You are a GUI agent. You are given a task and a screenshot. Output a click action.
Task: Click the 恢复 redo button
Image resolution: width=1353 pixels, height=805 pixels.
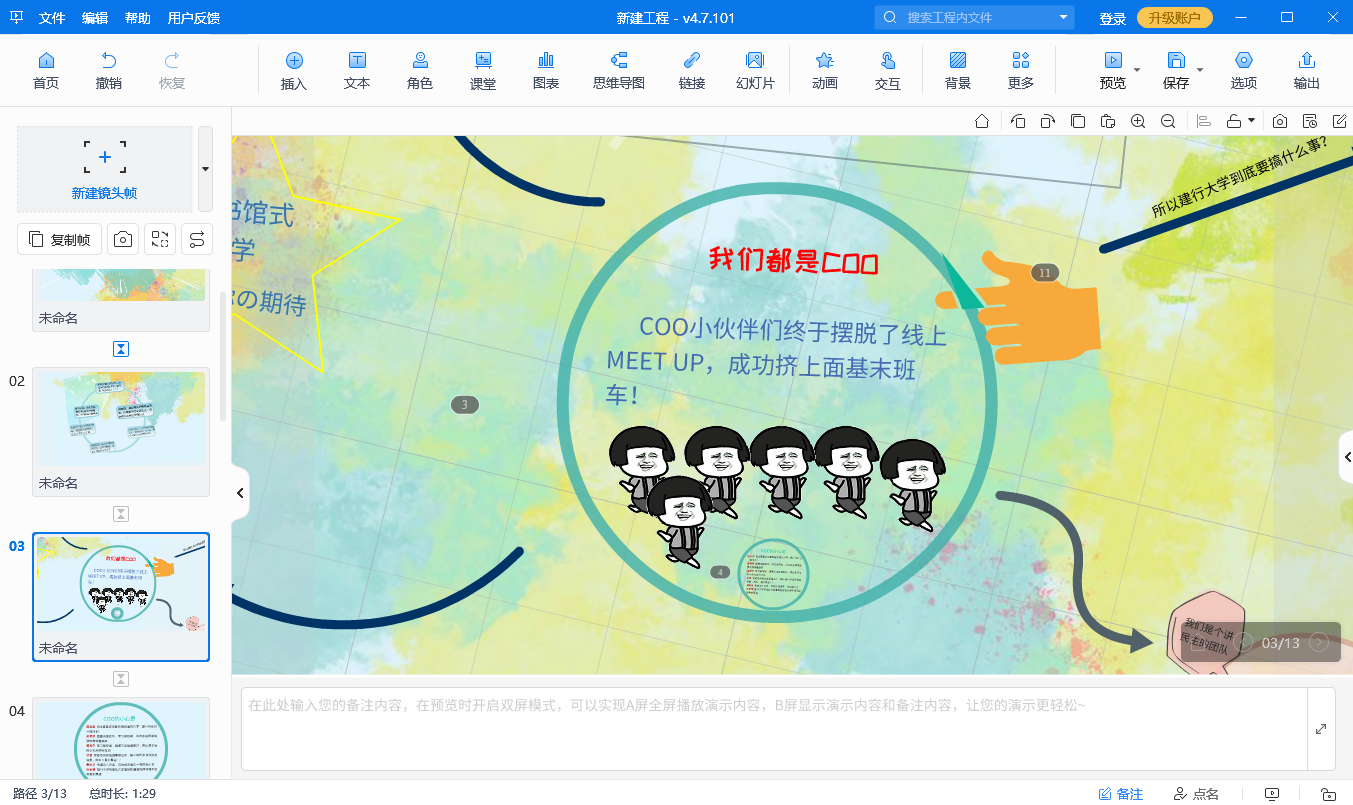tap(172, 71)
